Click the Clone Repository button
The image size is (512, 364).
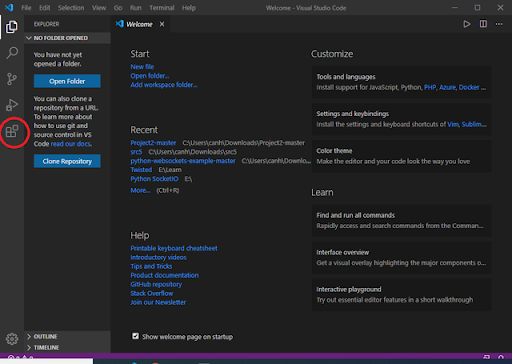(x=67, y=161)
